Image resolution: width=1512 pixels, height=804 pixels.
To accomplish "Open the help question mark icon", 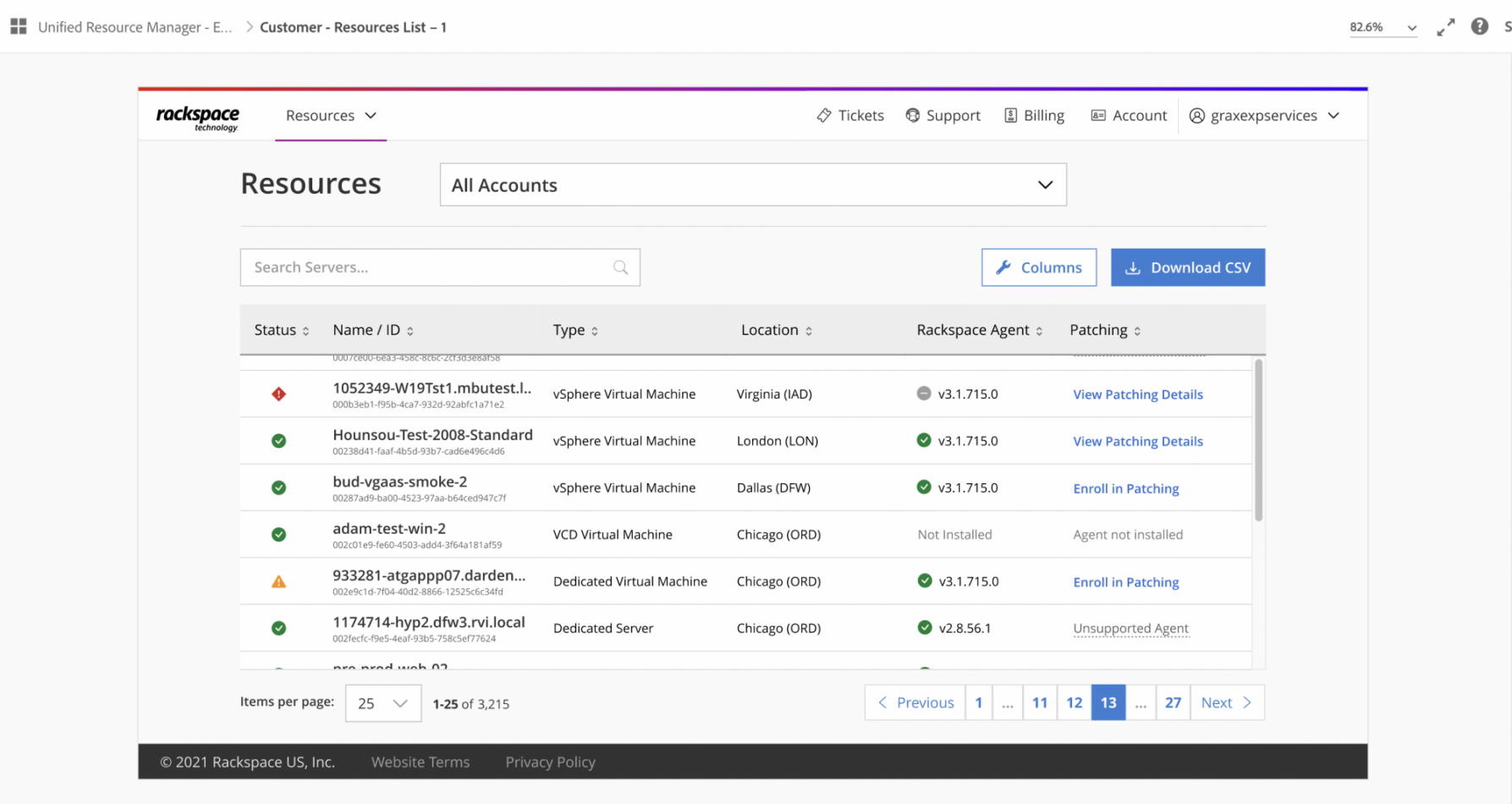I will coord(1479,27).
